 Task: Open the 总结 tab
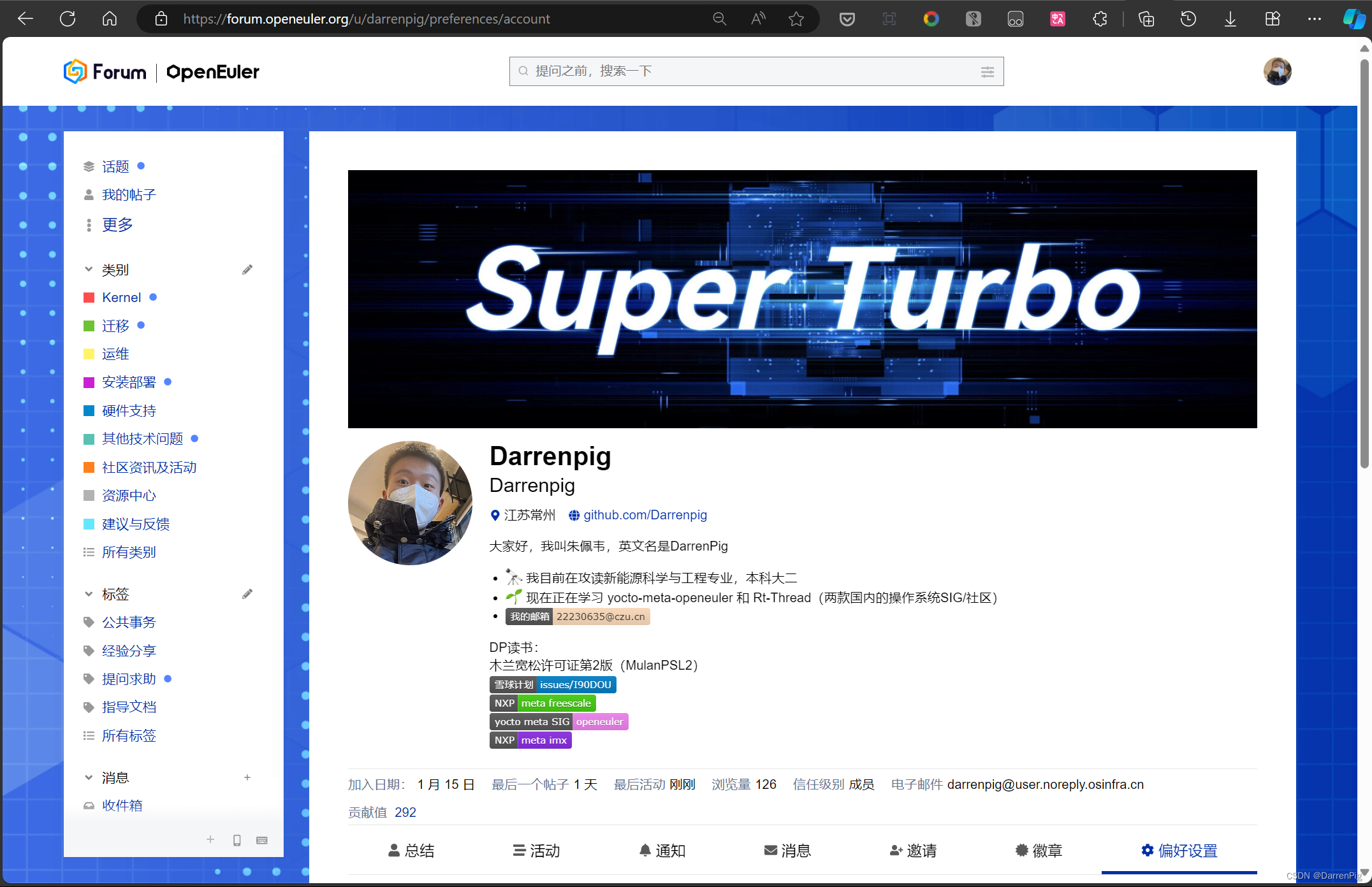point(411,851)
